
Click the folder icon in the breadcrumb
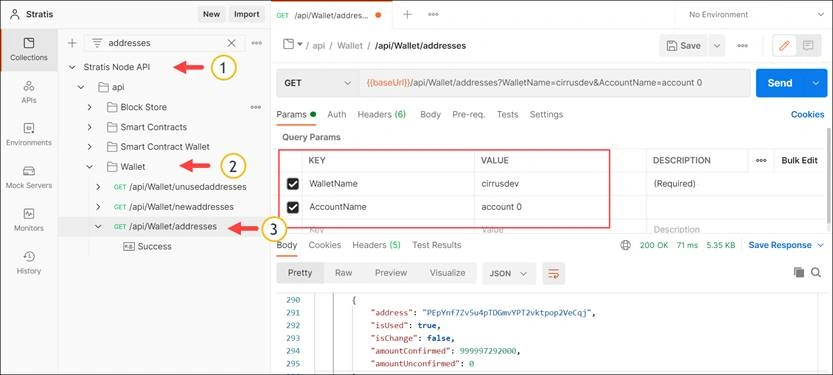coord(288,44)
